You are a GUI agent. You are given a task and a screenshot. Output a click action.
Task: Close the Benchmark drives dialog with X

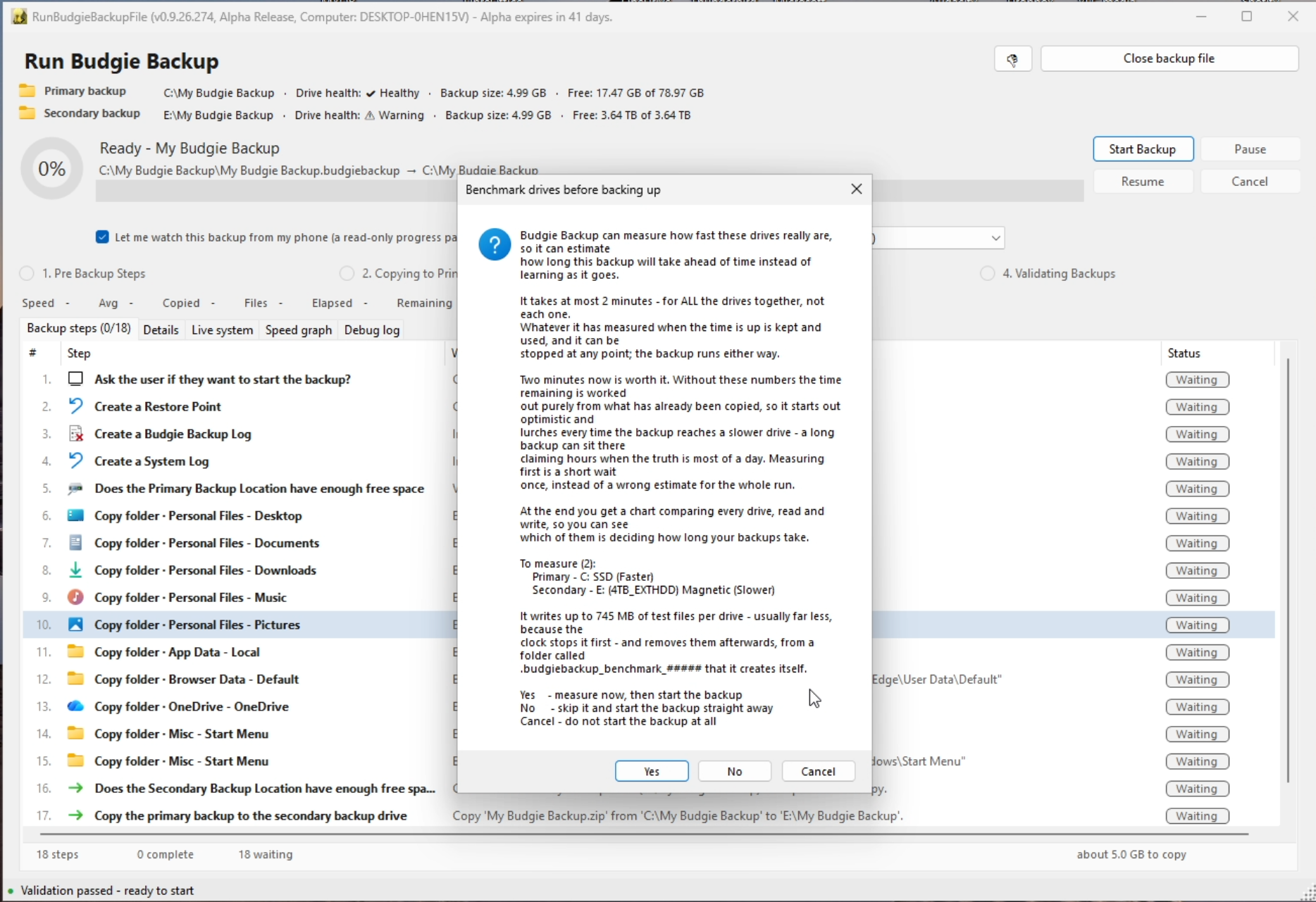(856, 189)
